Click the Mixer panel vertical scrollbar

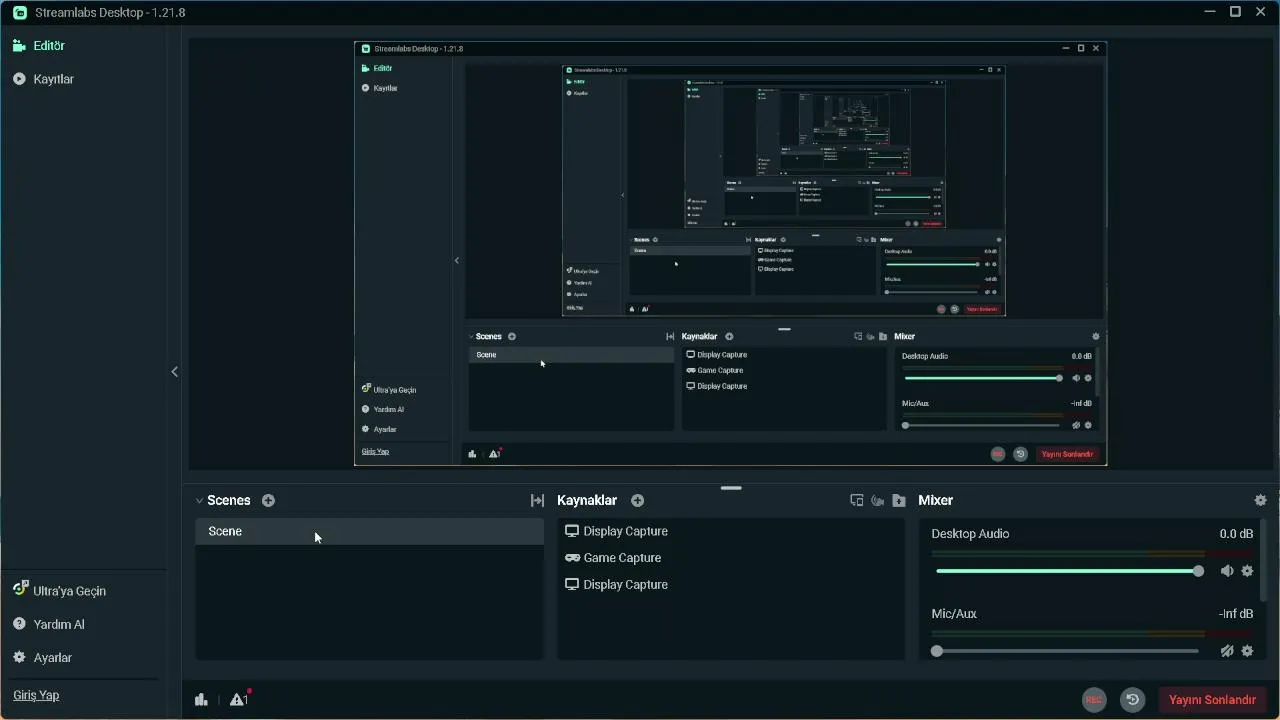(x=1263, y=562)
